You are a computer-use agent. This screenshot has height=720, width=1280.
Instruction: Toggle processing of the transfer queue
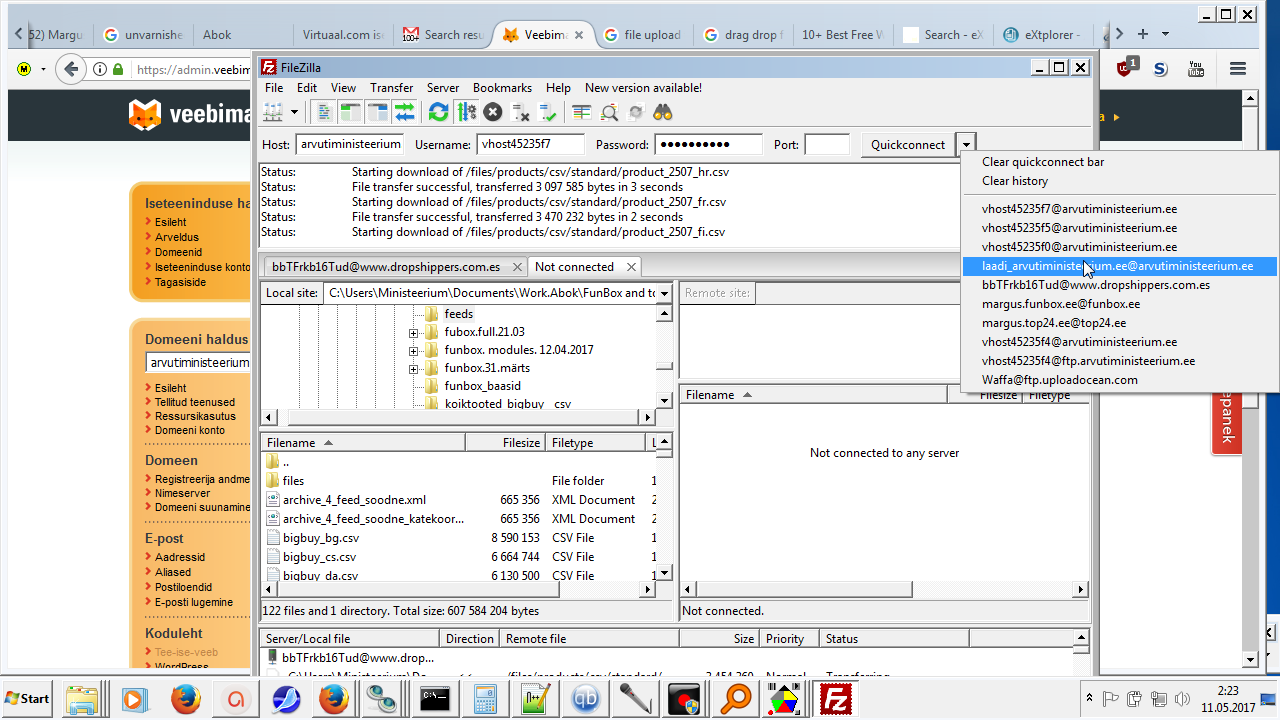click(x=466, y=112)
